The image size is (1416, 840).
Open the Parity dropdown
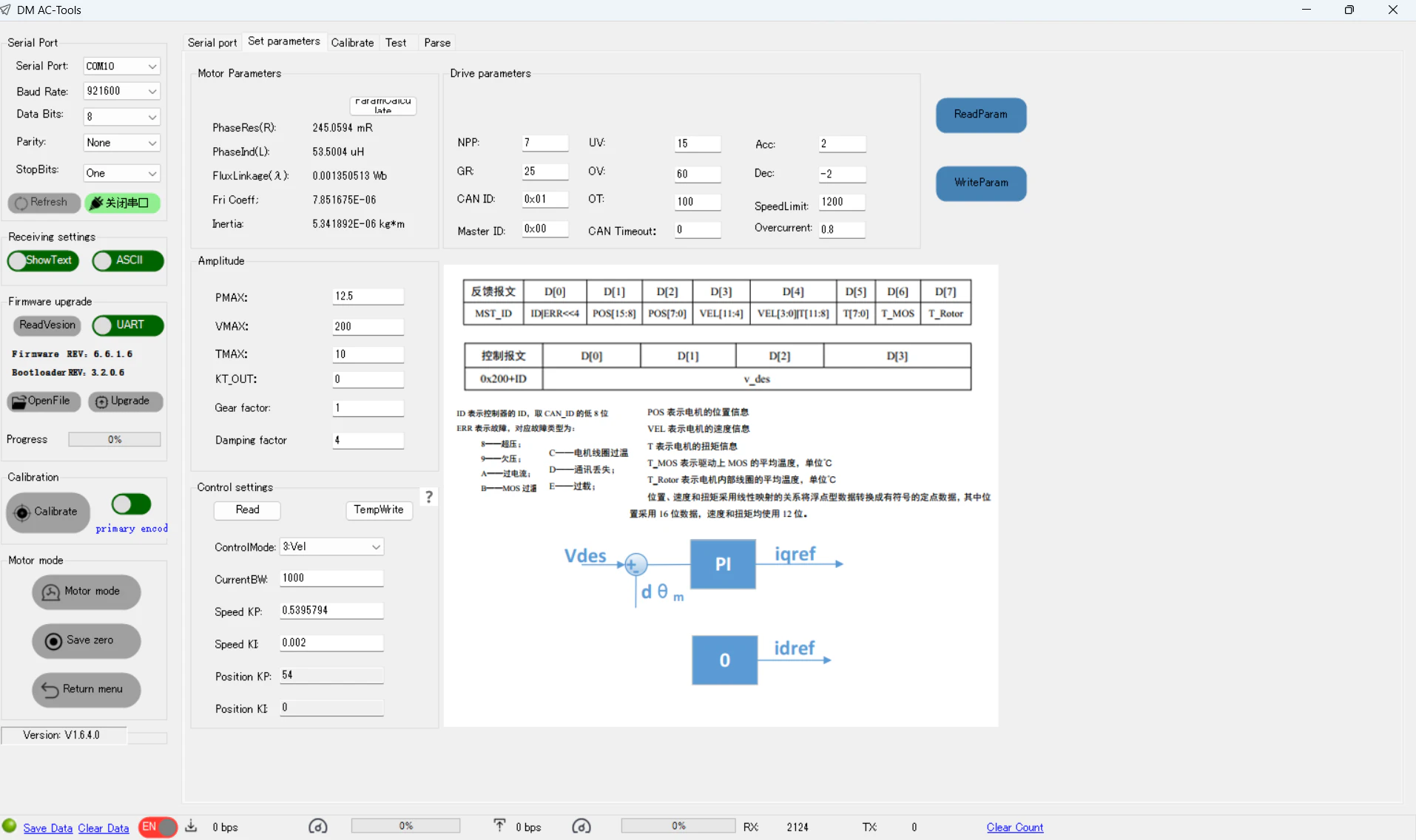(x=121, y=143)
